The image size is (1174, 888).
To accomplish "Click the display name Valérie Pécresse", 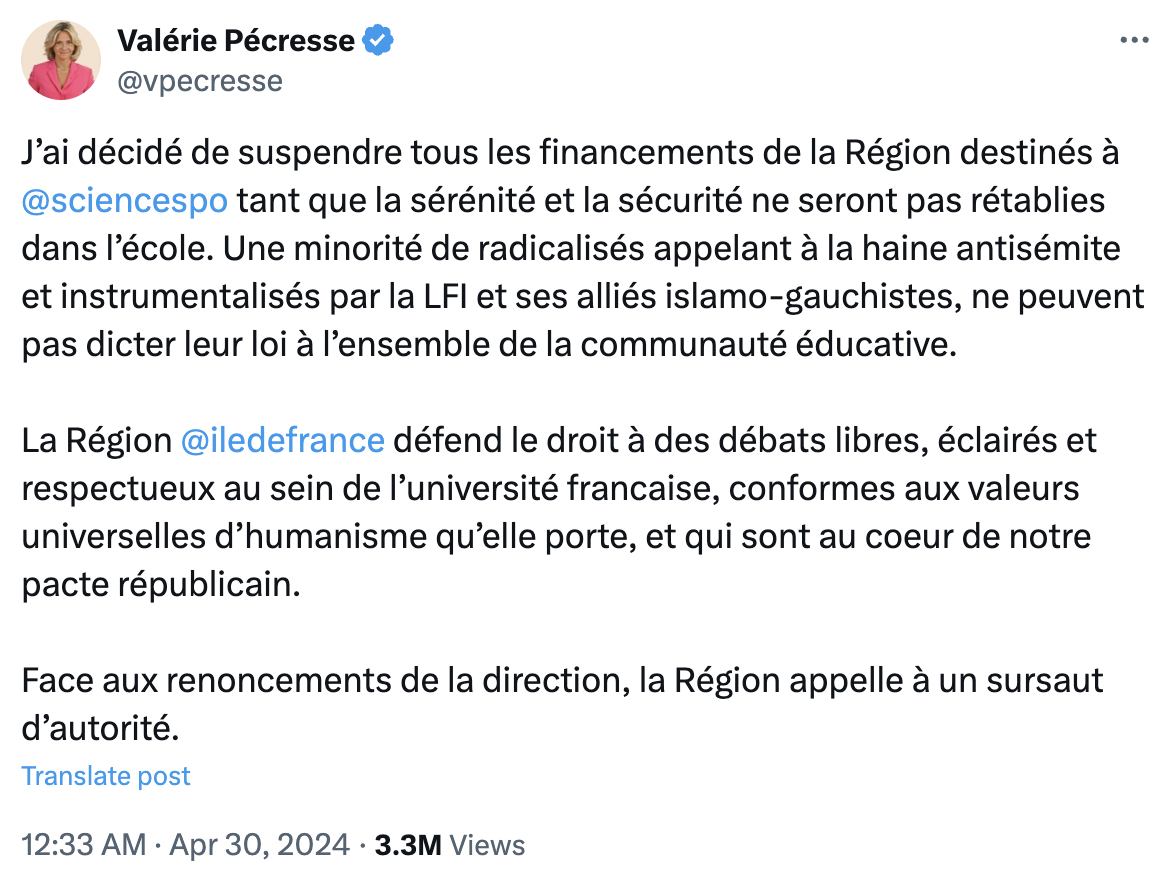I will [x=236, y=40].
